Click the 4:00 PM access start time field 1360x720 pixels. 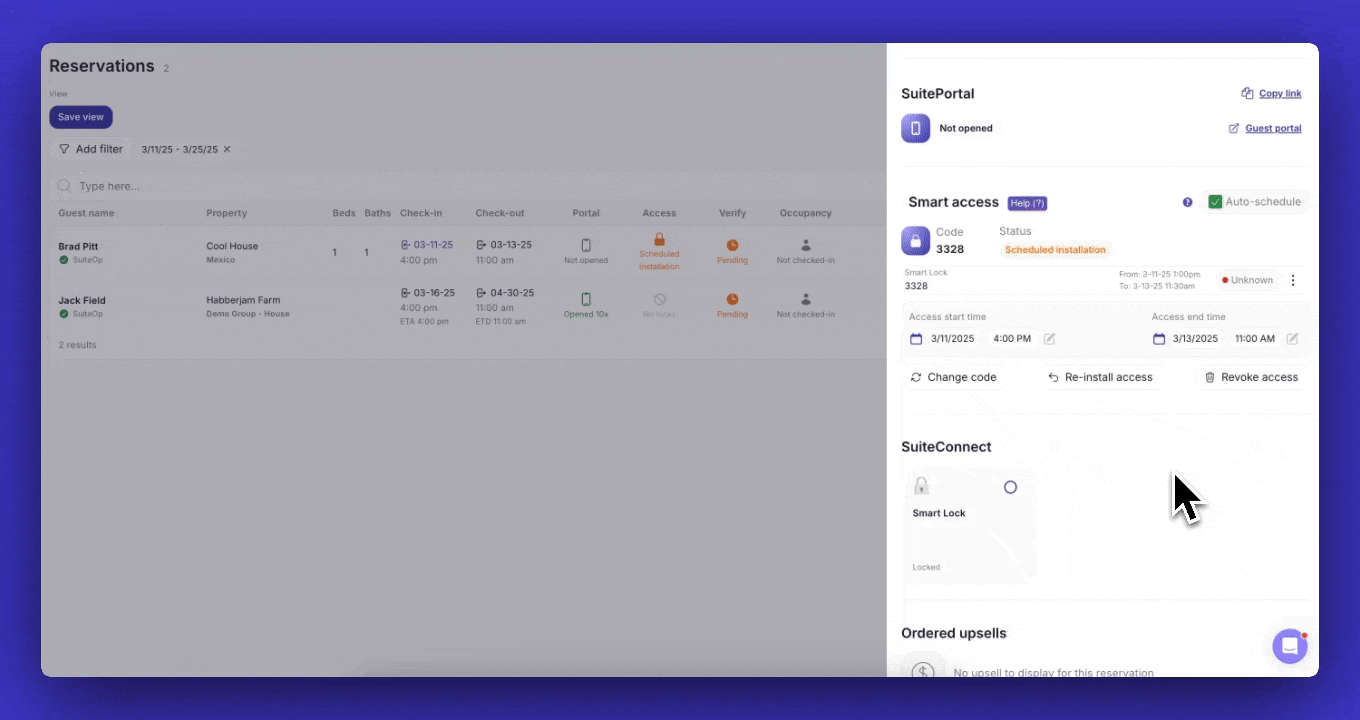pos(1011,339)
